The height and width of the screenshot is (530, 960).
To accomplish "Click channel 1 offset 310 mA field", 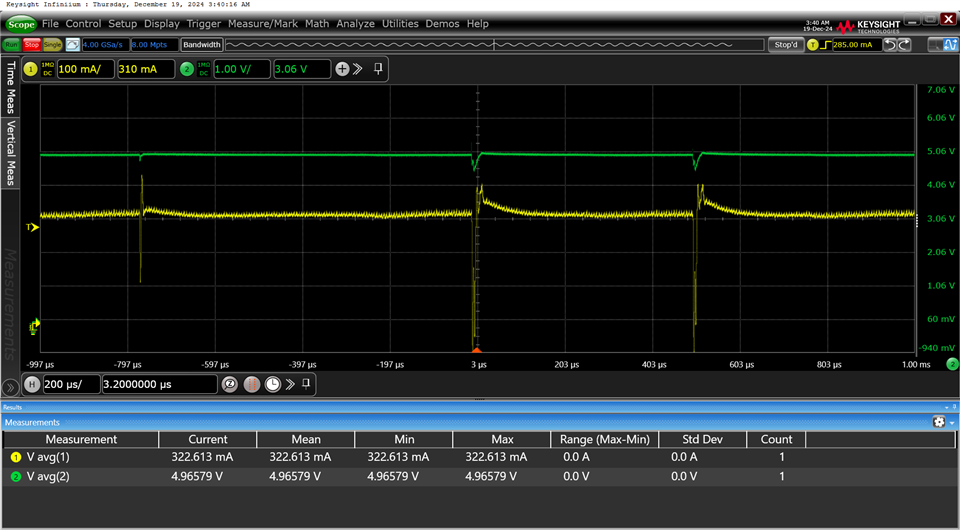I will tap(145, 69).
